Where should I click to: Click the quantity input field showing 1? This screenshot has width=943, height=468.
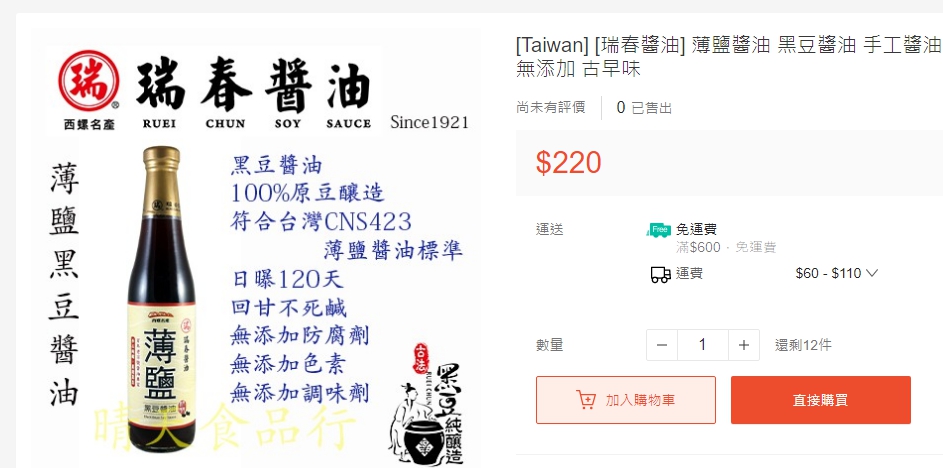[x=703, y=345]
